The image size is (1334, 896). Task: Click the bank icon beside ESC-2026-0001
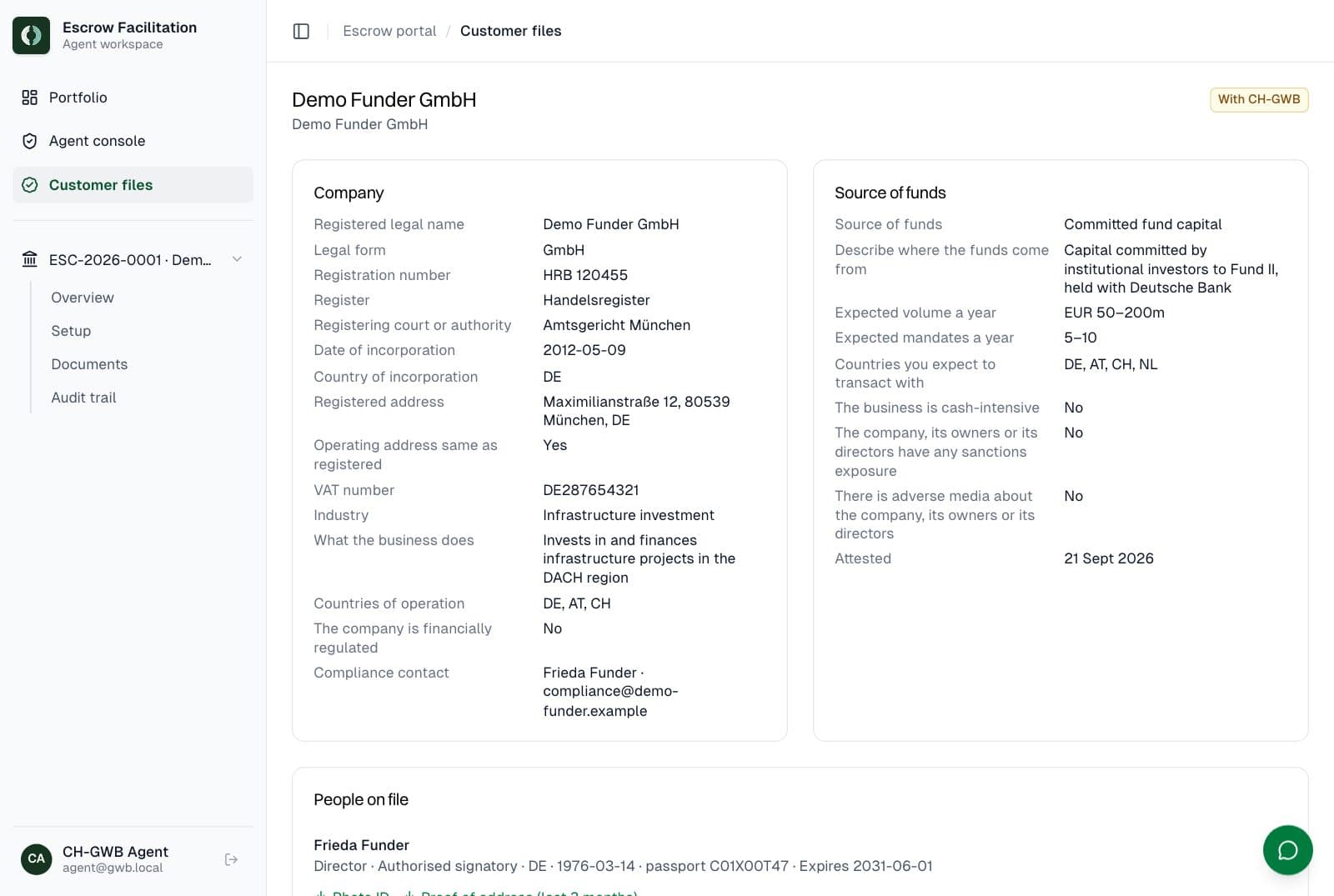pos(30,259)
